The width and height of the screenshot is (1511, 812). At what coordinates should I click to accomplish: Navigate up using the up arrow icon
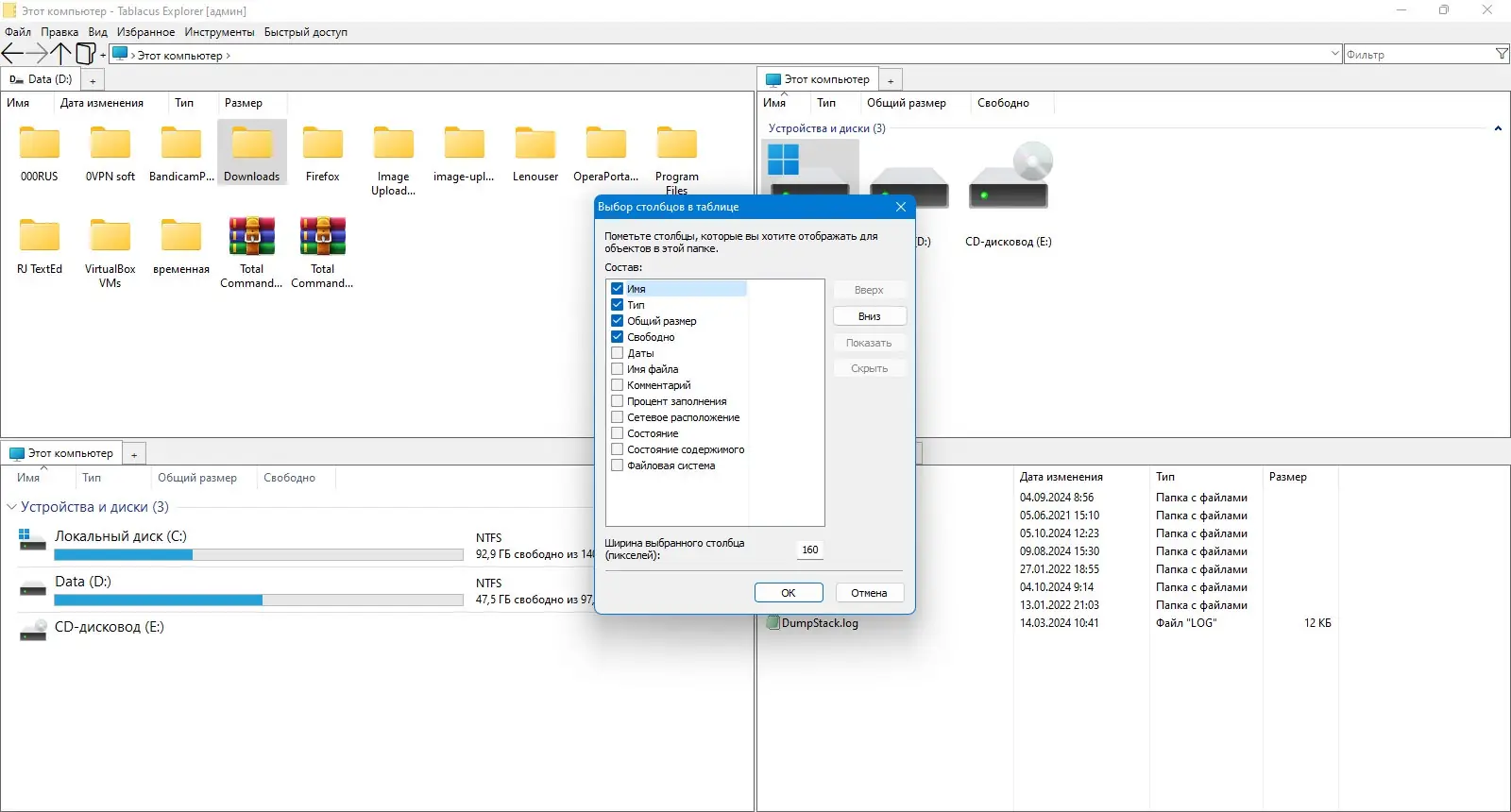60,54
